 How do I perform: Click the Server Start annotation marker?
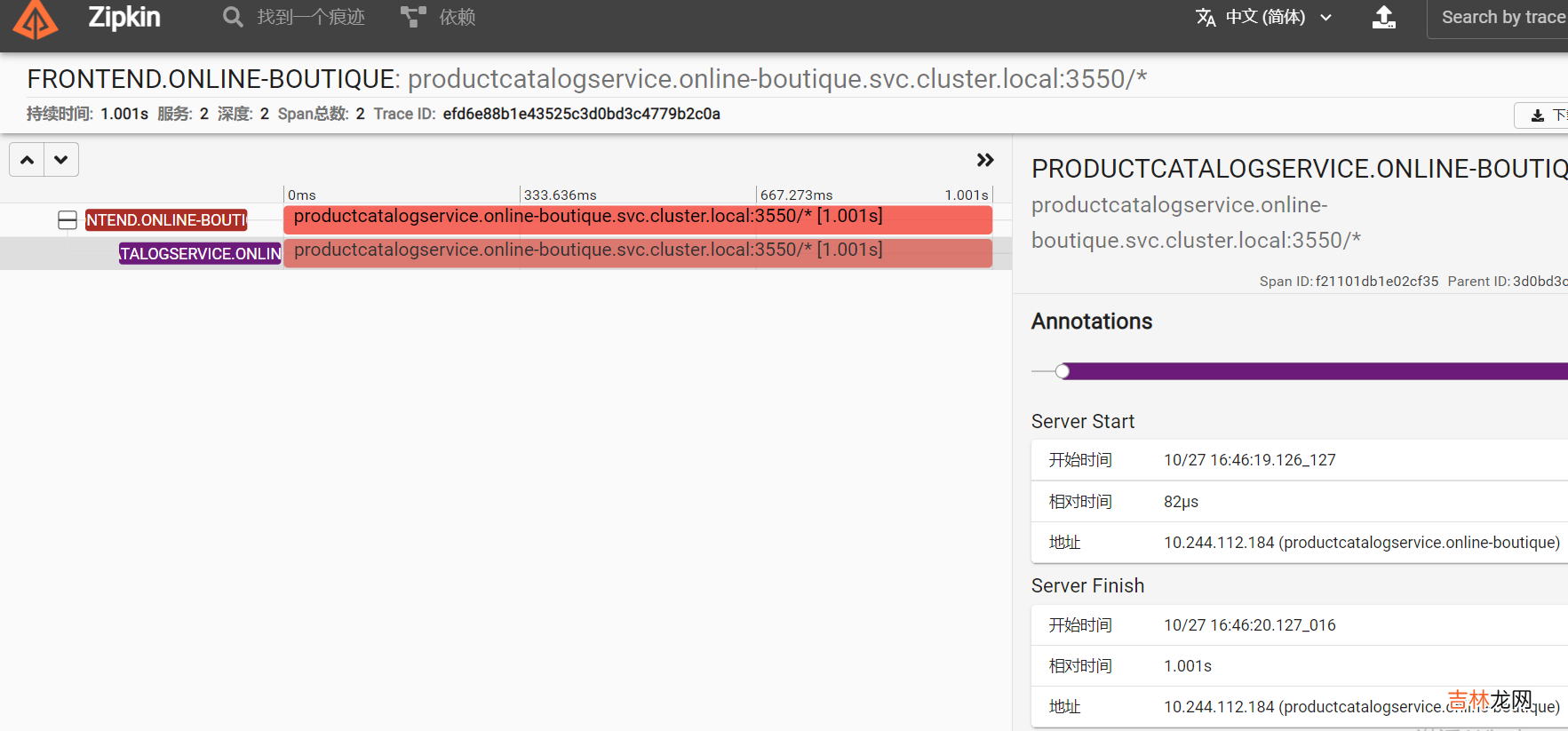[1063, 371]
